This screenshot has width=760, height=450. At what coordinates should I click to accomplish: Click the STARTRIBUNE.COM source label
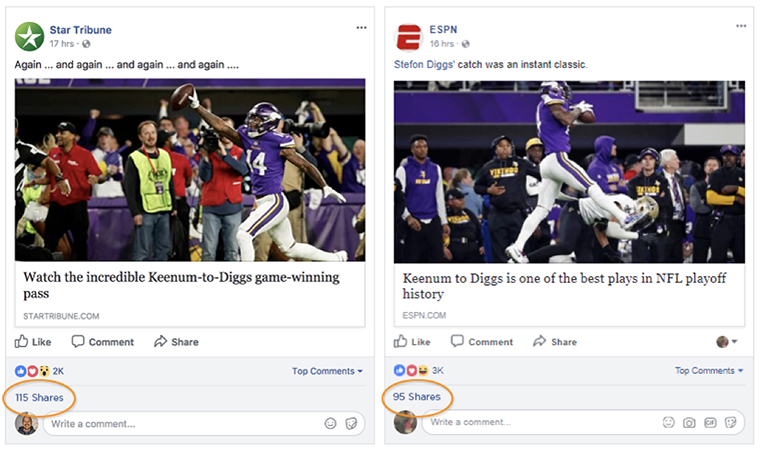pos(61,316)
